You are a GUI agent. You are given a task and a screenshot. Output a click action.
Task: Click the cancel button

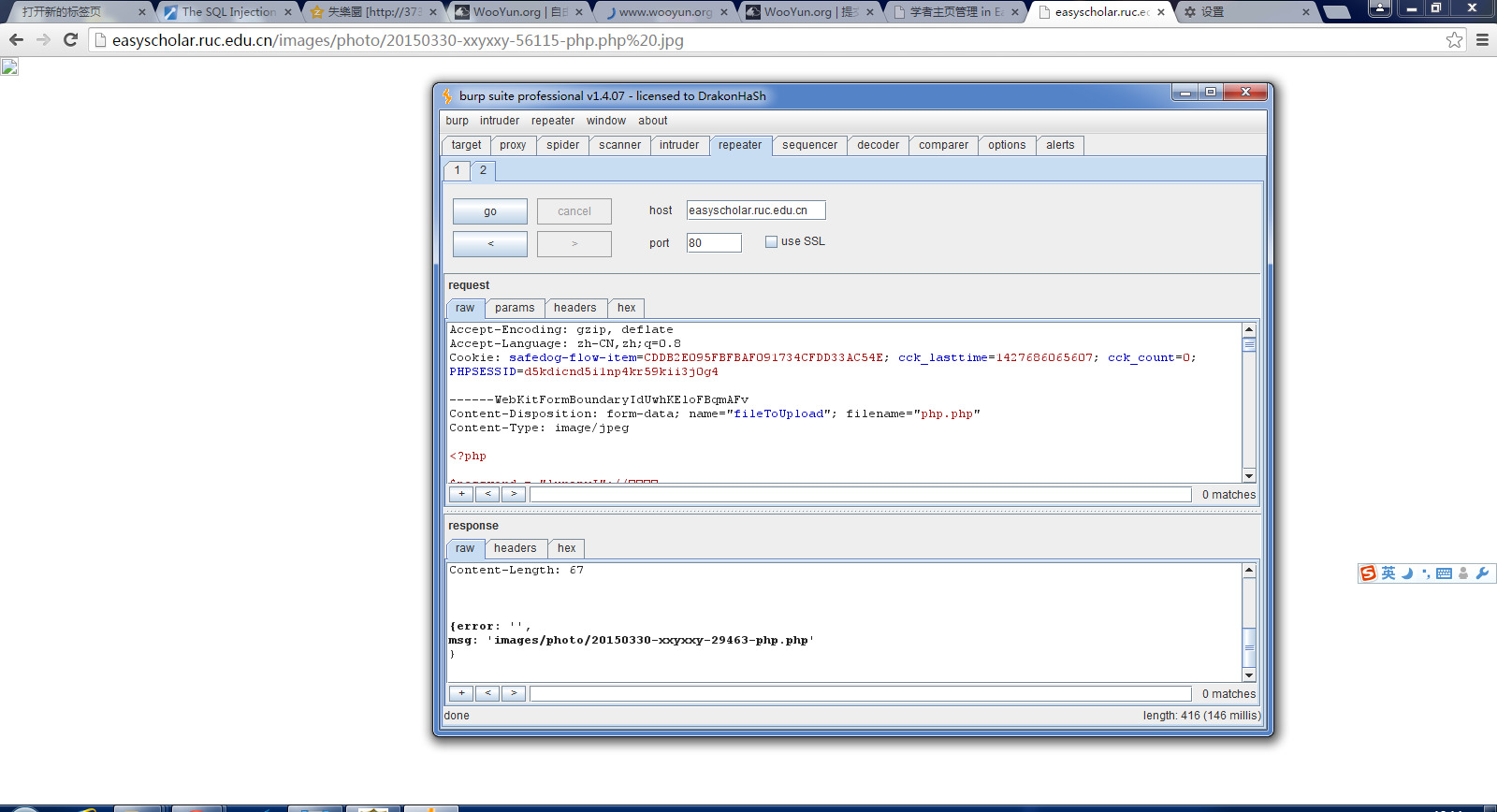[x=574, y=211]
